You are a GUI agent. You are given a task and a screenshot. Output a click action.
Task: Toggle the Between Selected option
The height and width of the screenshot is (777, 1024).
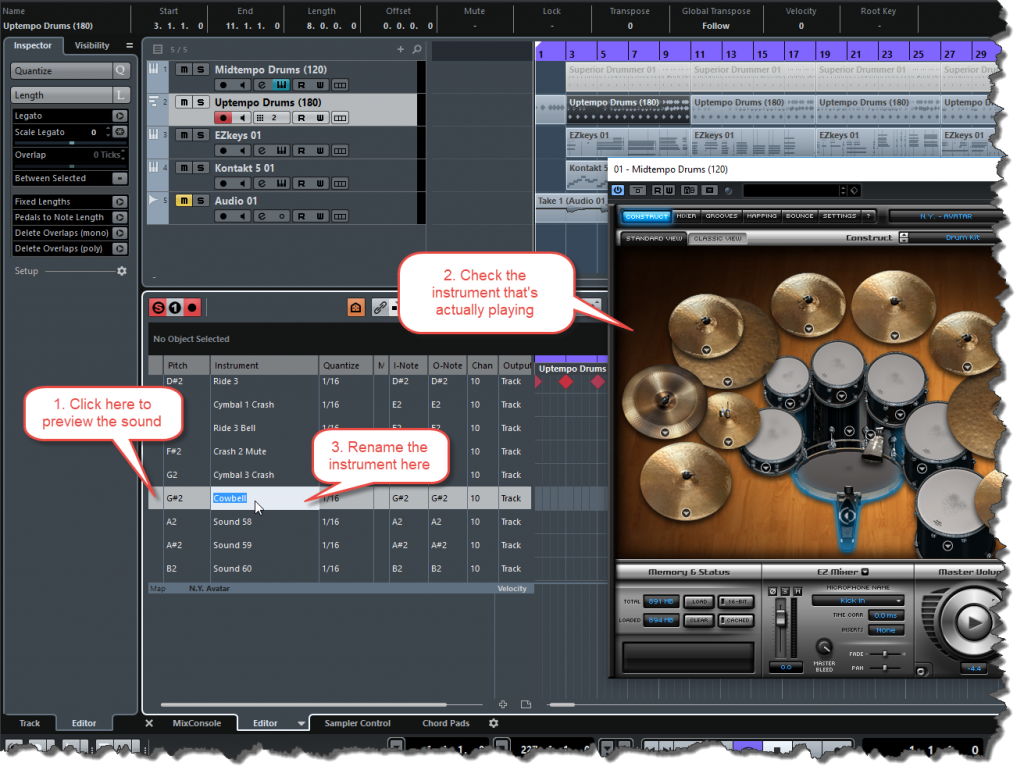point(120,178)
